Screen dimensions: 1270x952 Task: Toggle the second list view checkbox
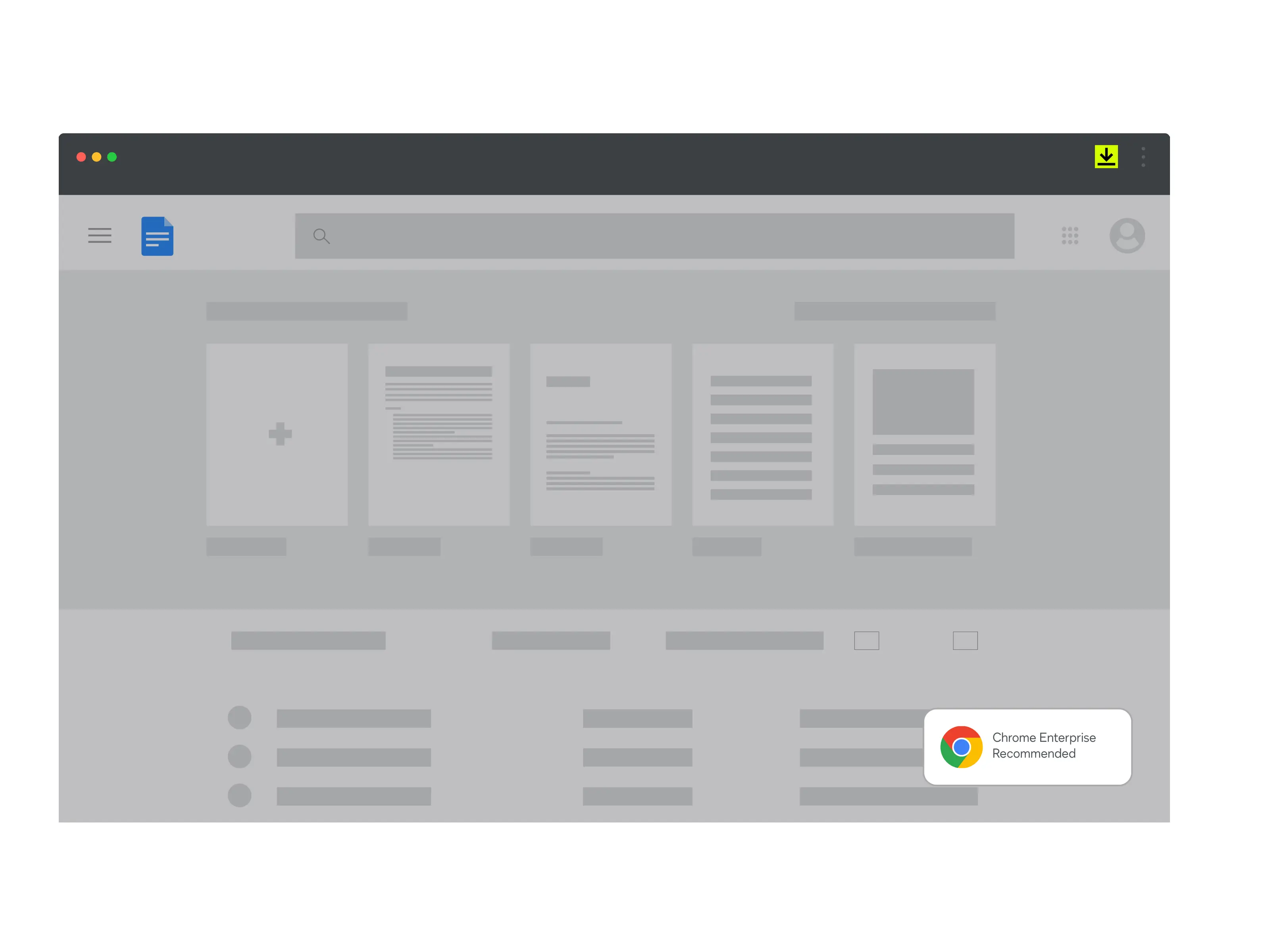click(x=965, y=640)
